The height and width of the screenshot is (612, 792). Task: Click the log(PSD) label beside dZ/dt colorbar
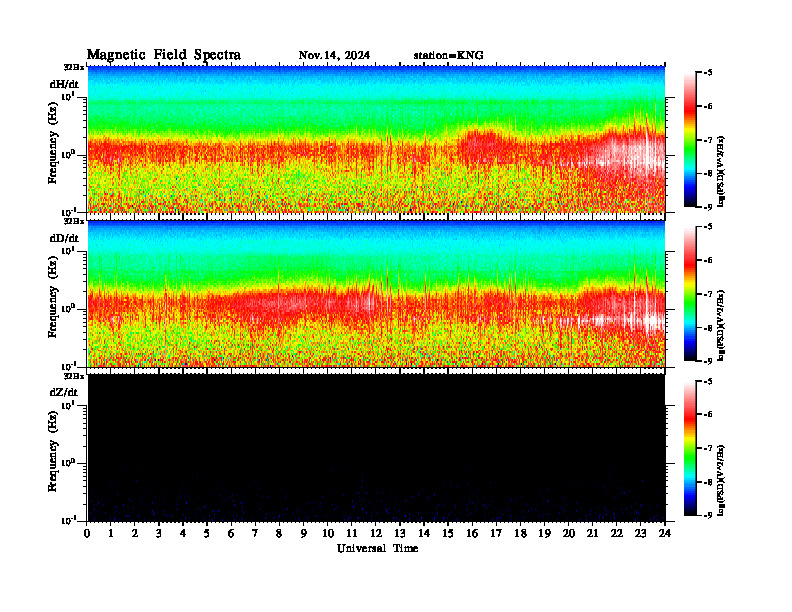click(721, 480)
